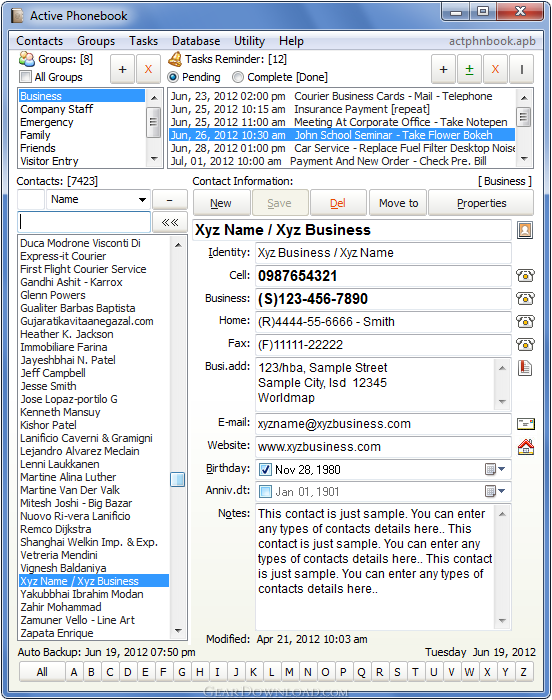The image size is (552, 700).
Task: Open the Database menu
Action: 196,41
